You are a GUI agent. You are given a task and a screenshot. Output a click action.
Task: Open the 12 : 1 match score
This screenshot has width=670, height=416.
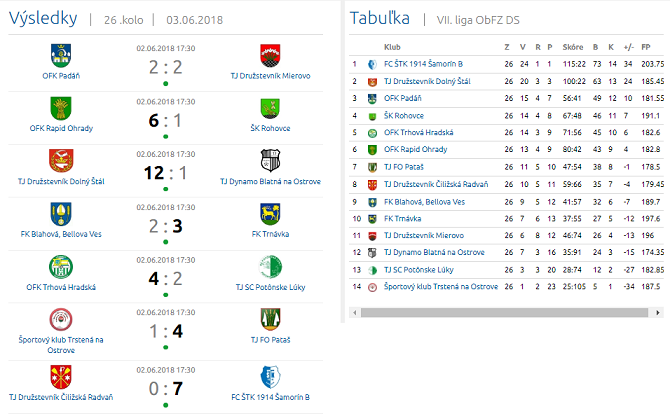[165, 171]
